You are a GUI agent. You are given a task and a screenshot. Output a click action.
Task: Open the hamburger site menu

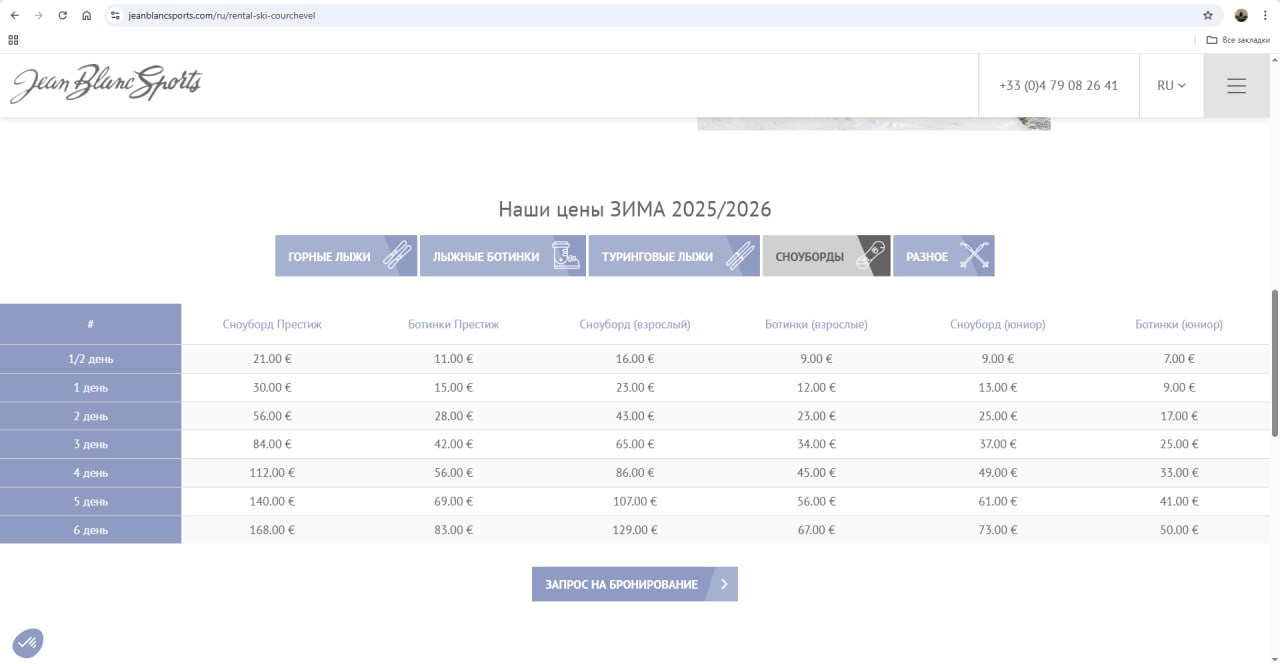1236,86
